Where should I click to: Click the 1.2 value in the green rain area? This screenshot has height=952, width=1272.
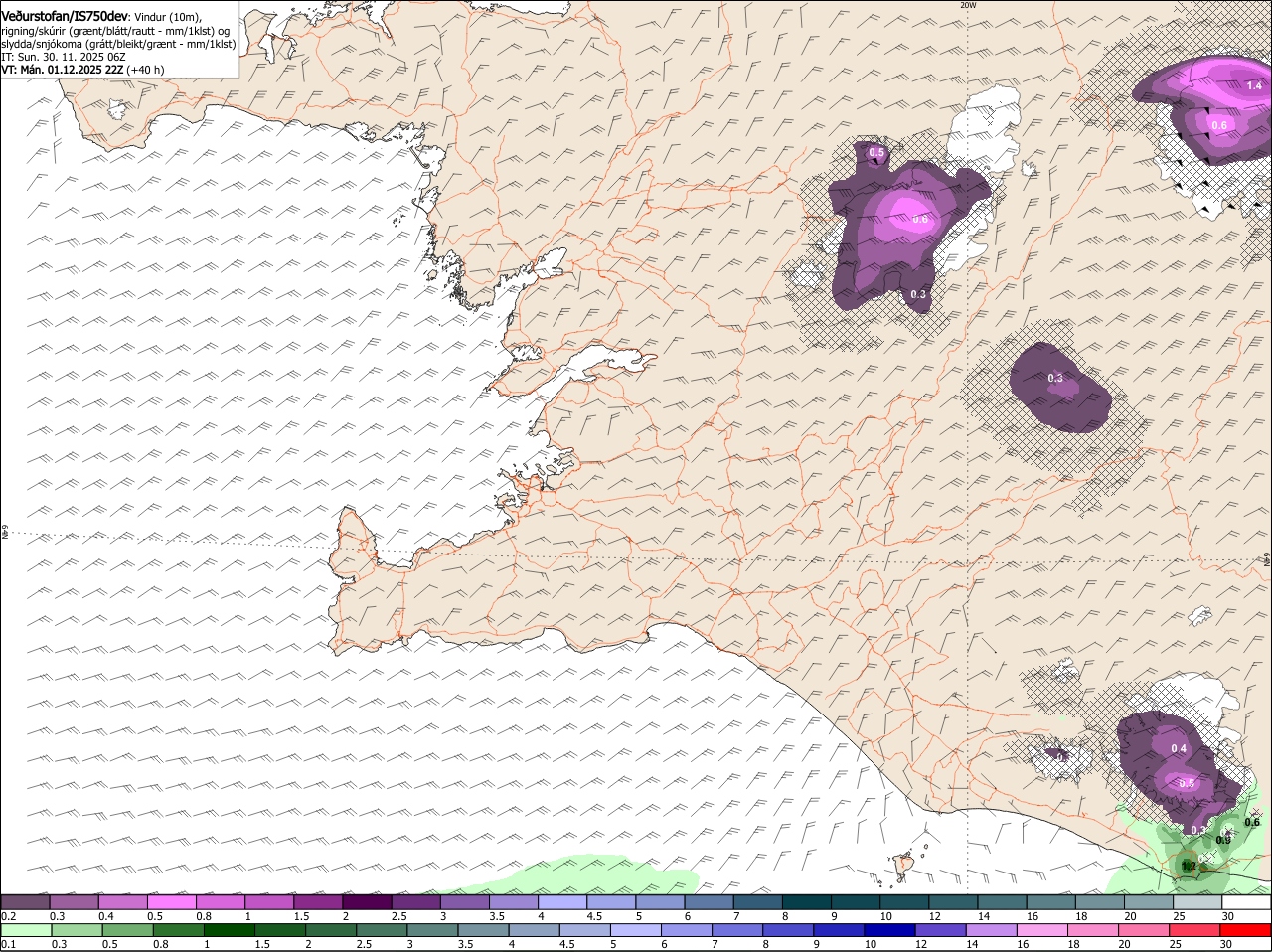[1189, 866]
